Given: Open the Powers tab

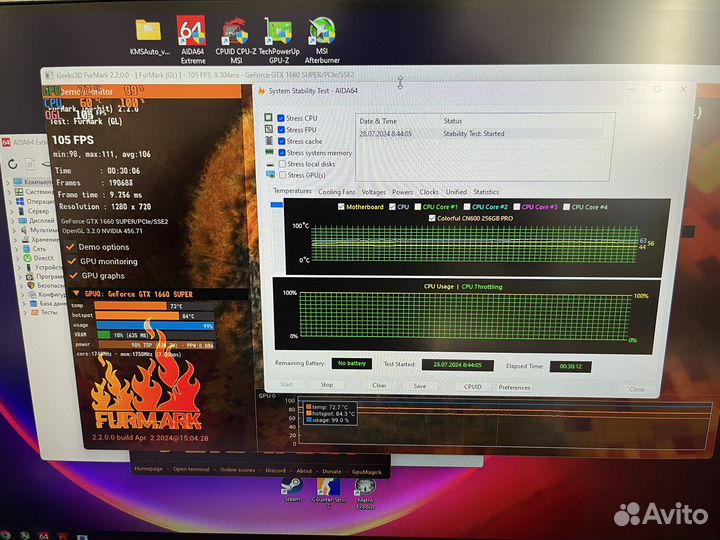Looking at the screenshot, I should point(402,192).
